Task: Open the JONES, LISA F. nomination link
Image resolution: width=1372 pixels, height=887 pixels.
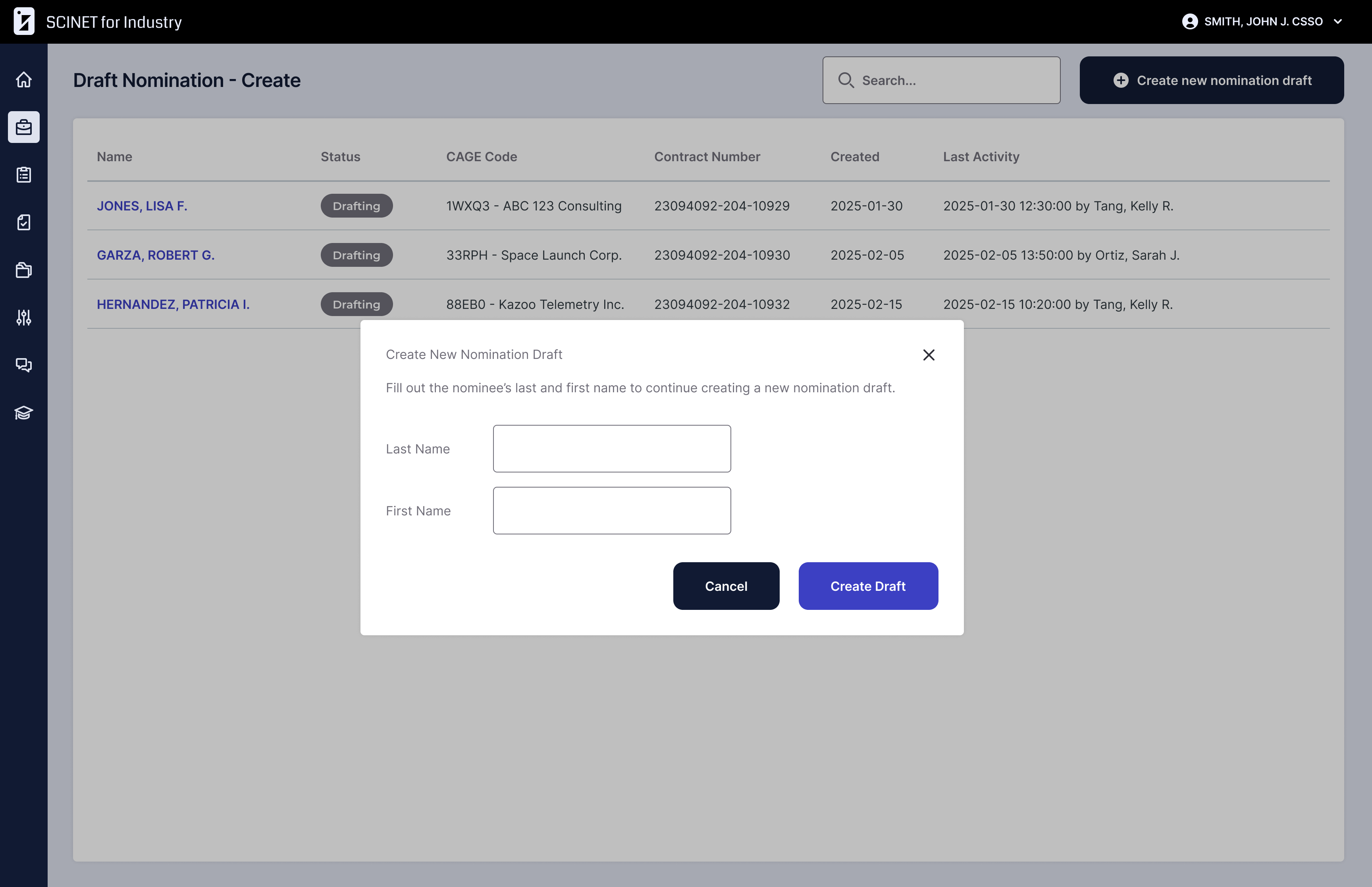Action: tap(142, 206)
